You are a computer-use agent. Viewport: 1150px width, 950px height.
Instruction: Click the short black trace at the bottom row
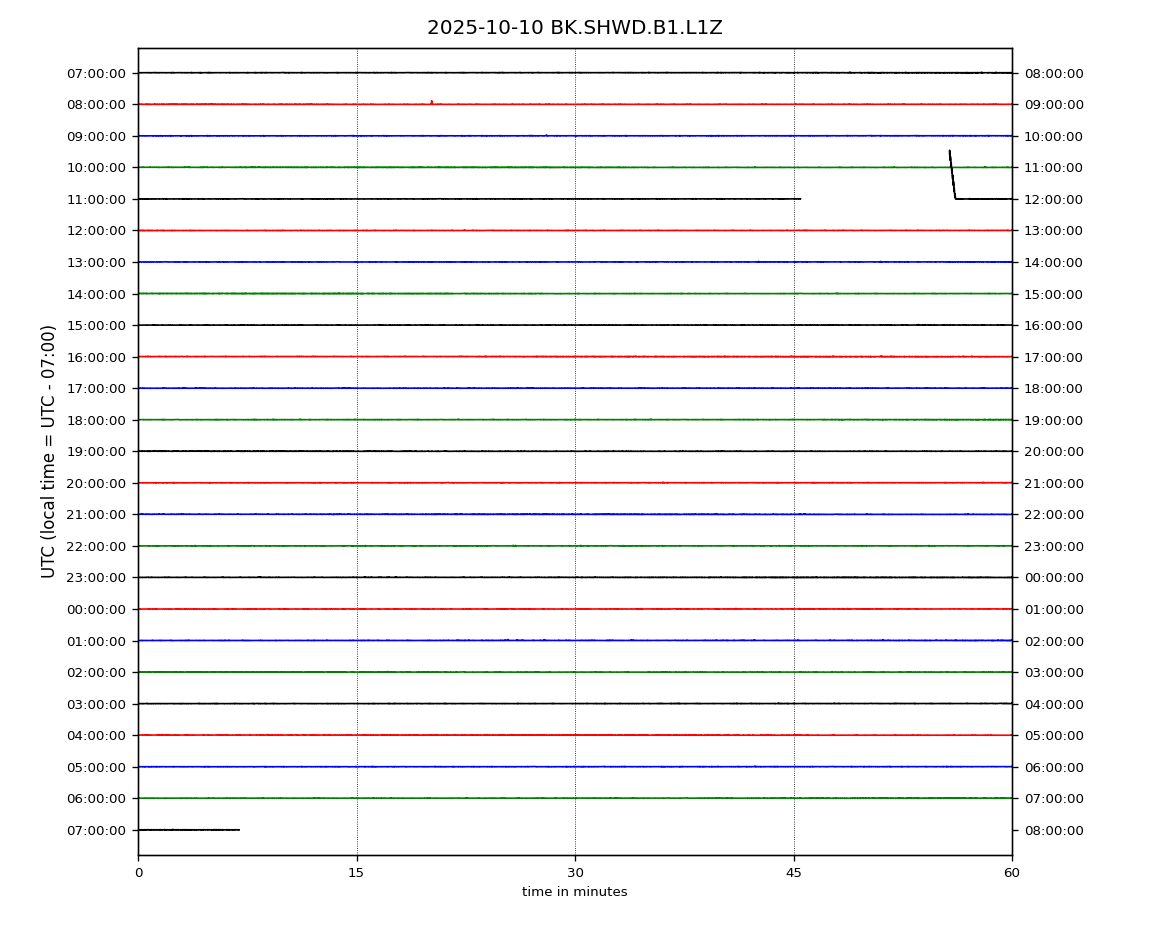[x=188, y=830]
